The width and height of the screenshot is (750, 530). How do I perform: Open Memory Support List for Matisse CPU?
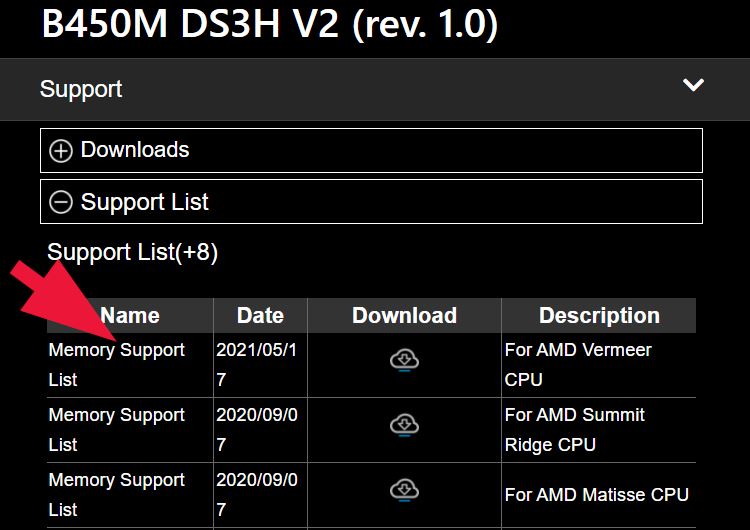pyautogui.click(x=116, y=494)
